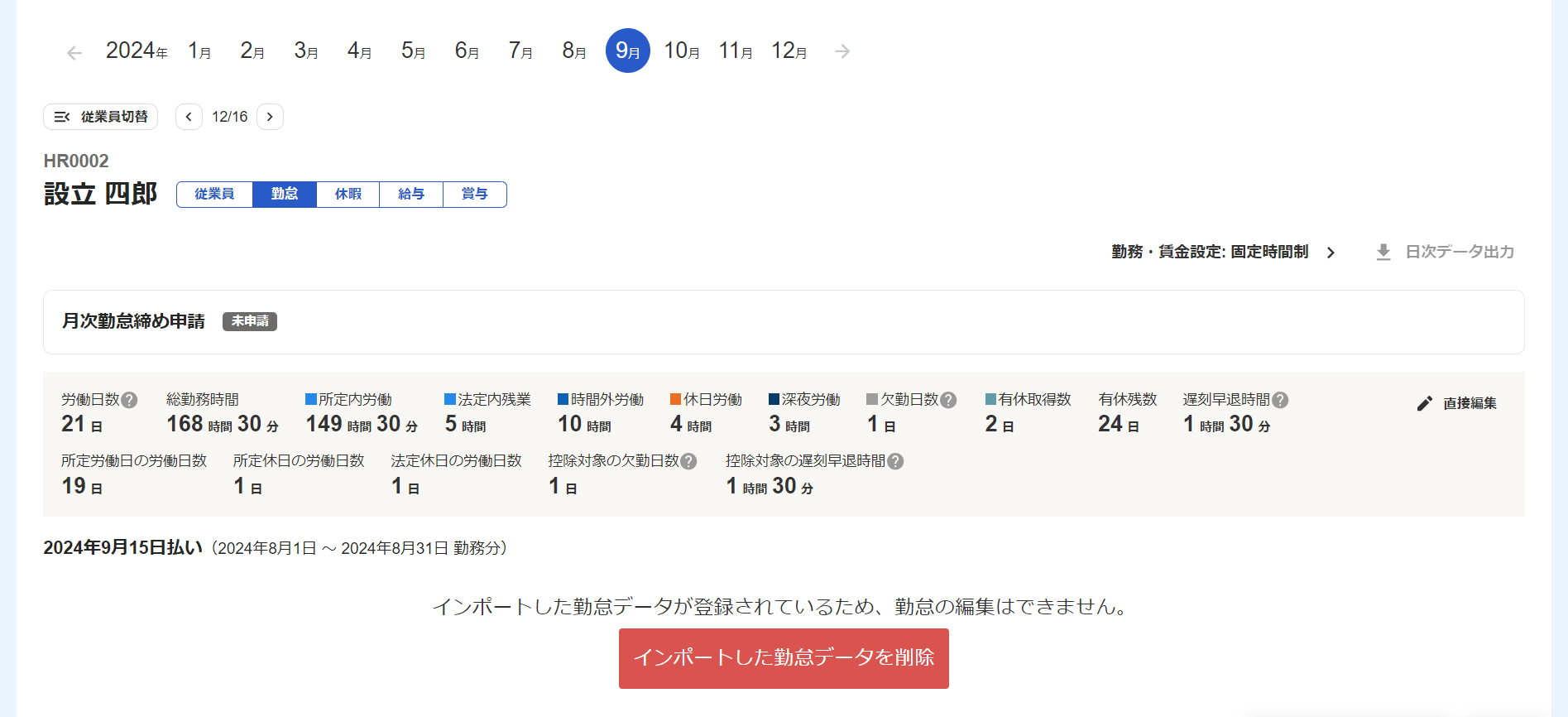
Task: Click the 日次データ出力 label
Action: click(1460, 252)
